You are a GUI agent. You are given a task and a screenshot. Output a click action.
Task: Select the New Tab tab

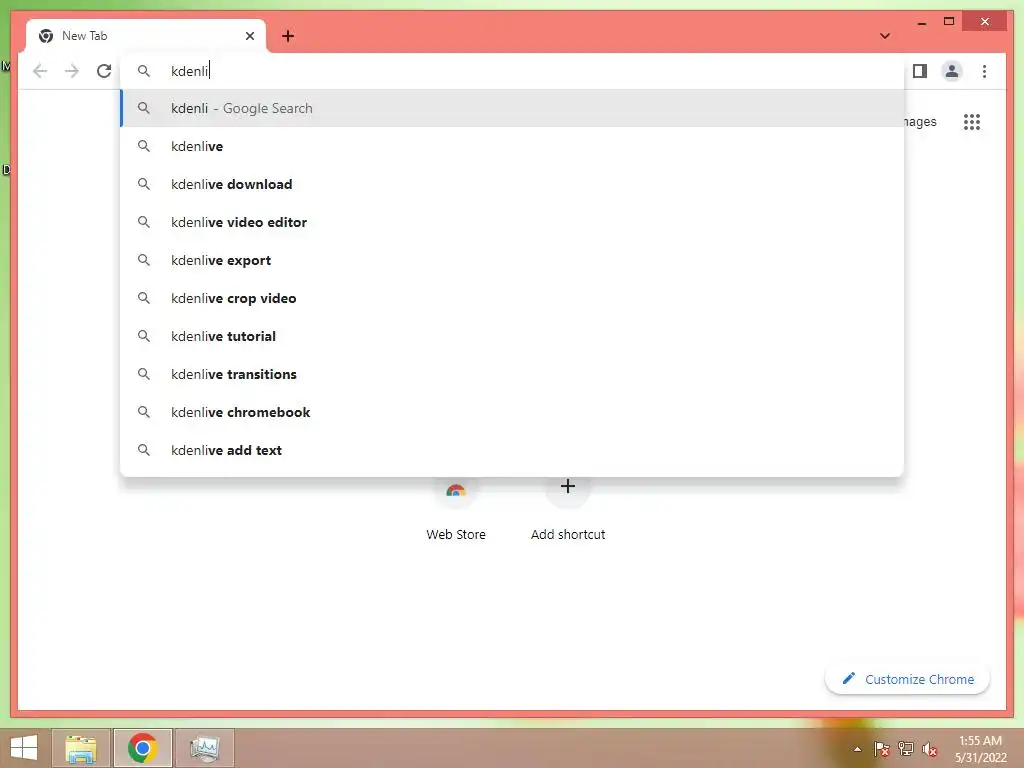tap(146, 36)
